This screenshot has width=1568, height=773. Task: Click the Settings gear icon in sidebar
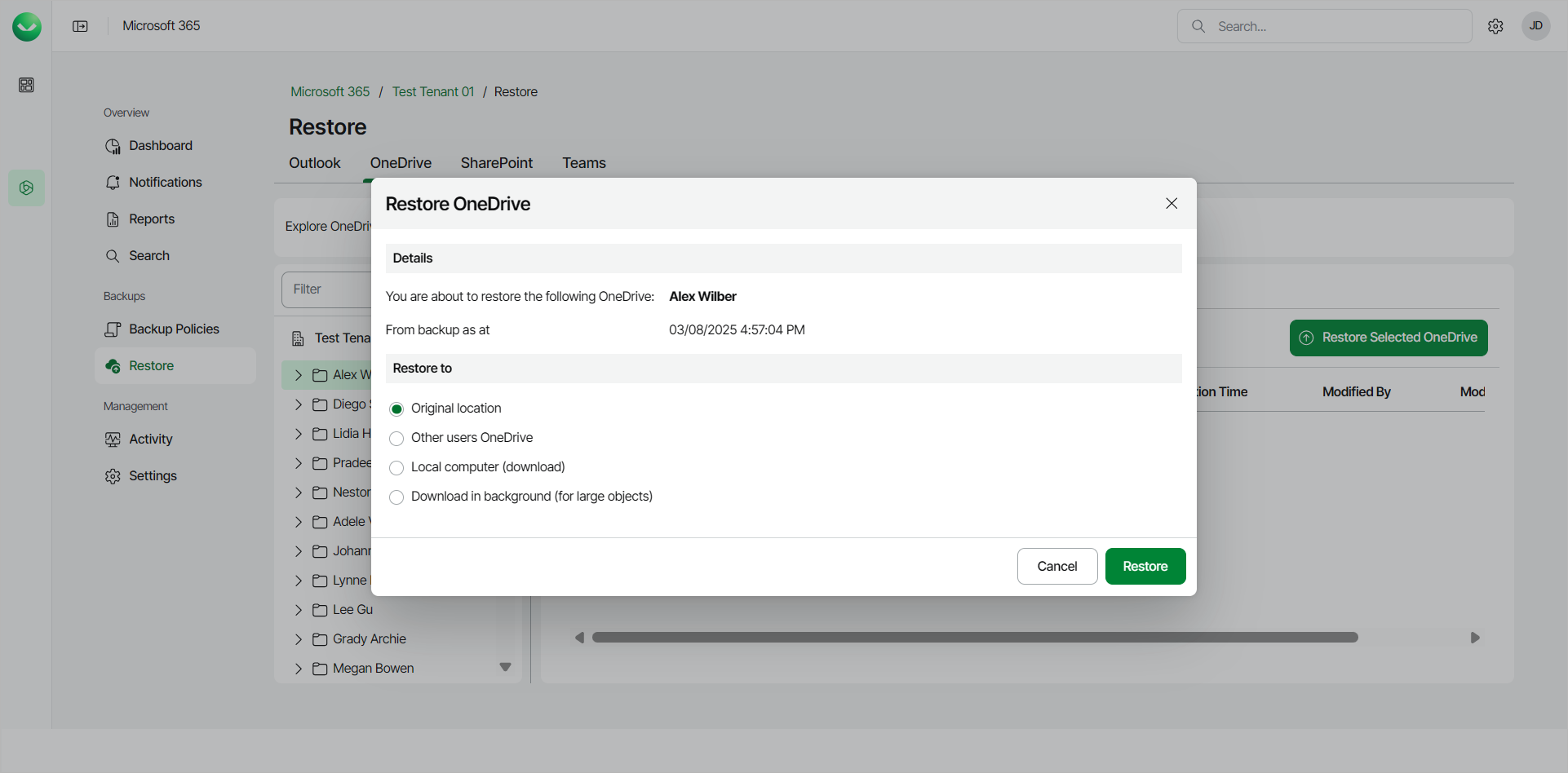[x=113, y=476]
